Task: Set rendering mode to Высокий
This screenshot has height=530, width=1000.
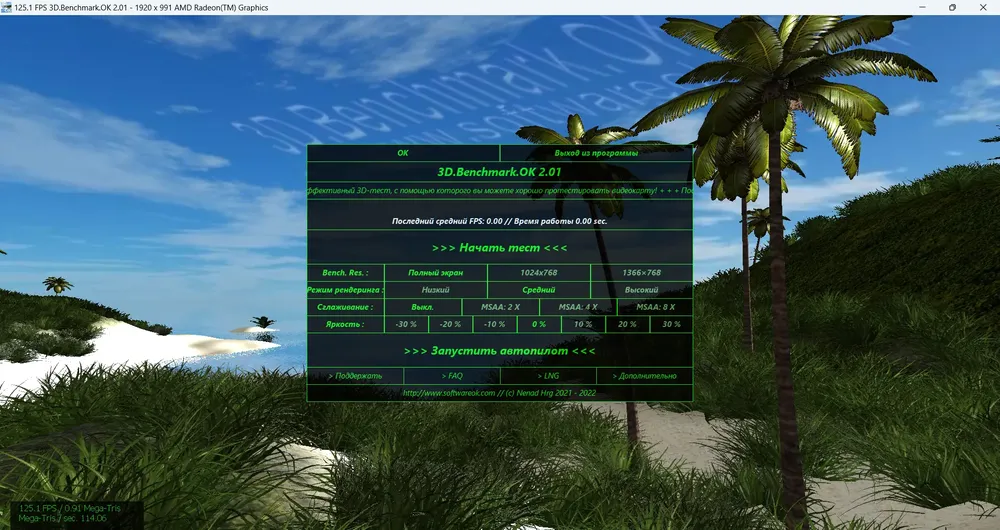Action: pos(642,290)
